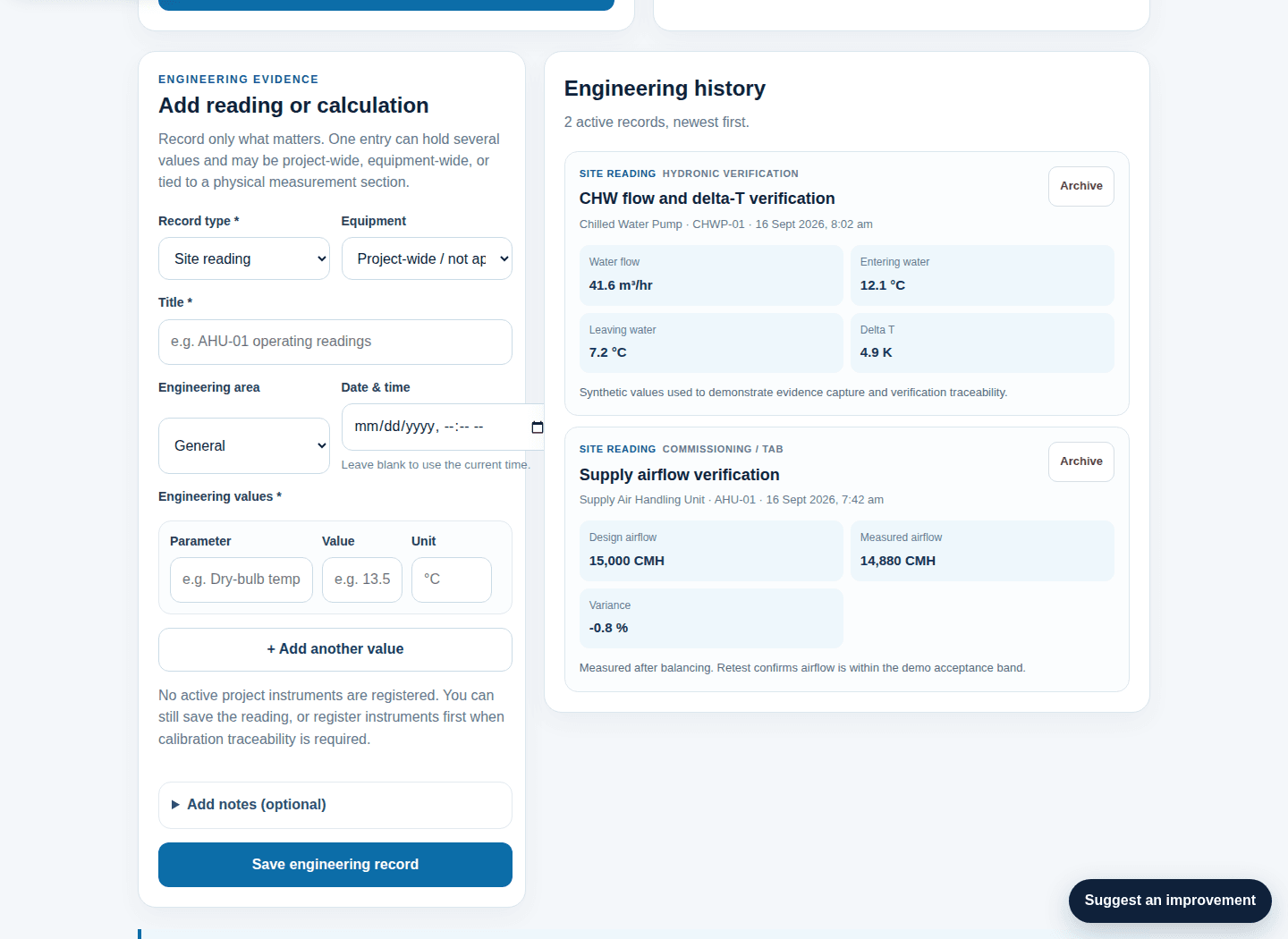Click the Parameter input field
Viewport: 1288px width, 939px height.
241,579
